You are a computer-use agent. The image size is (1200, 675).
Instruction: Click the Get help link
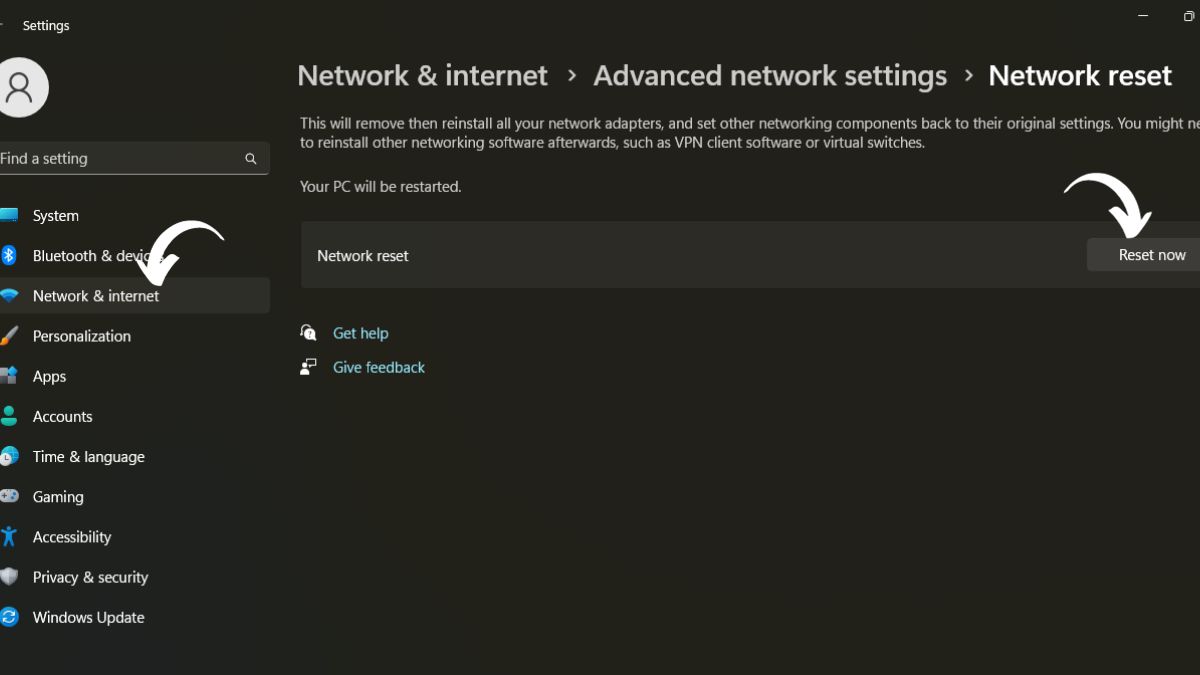coord(361,332)
